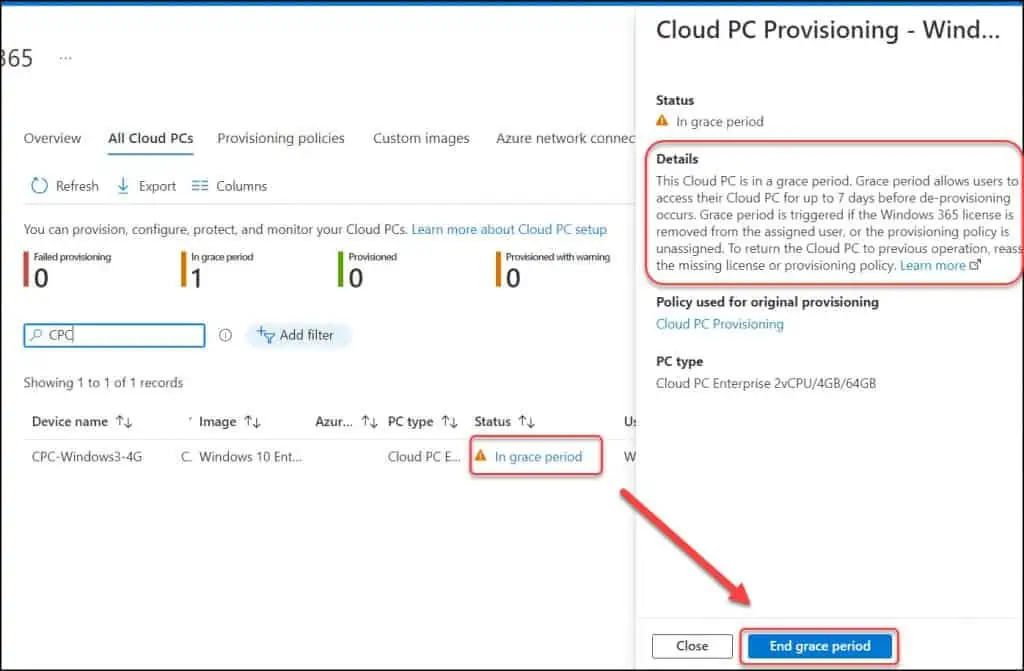This screenshot has width=1024, height=671.
Task: Select the All Cloud PCs tab
Action: coord(151,139)
